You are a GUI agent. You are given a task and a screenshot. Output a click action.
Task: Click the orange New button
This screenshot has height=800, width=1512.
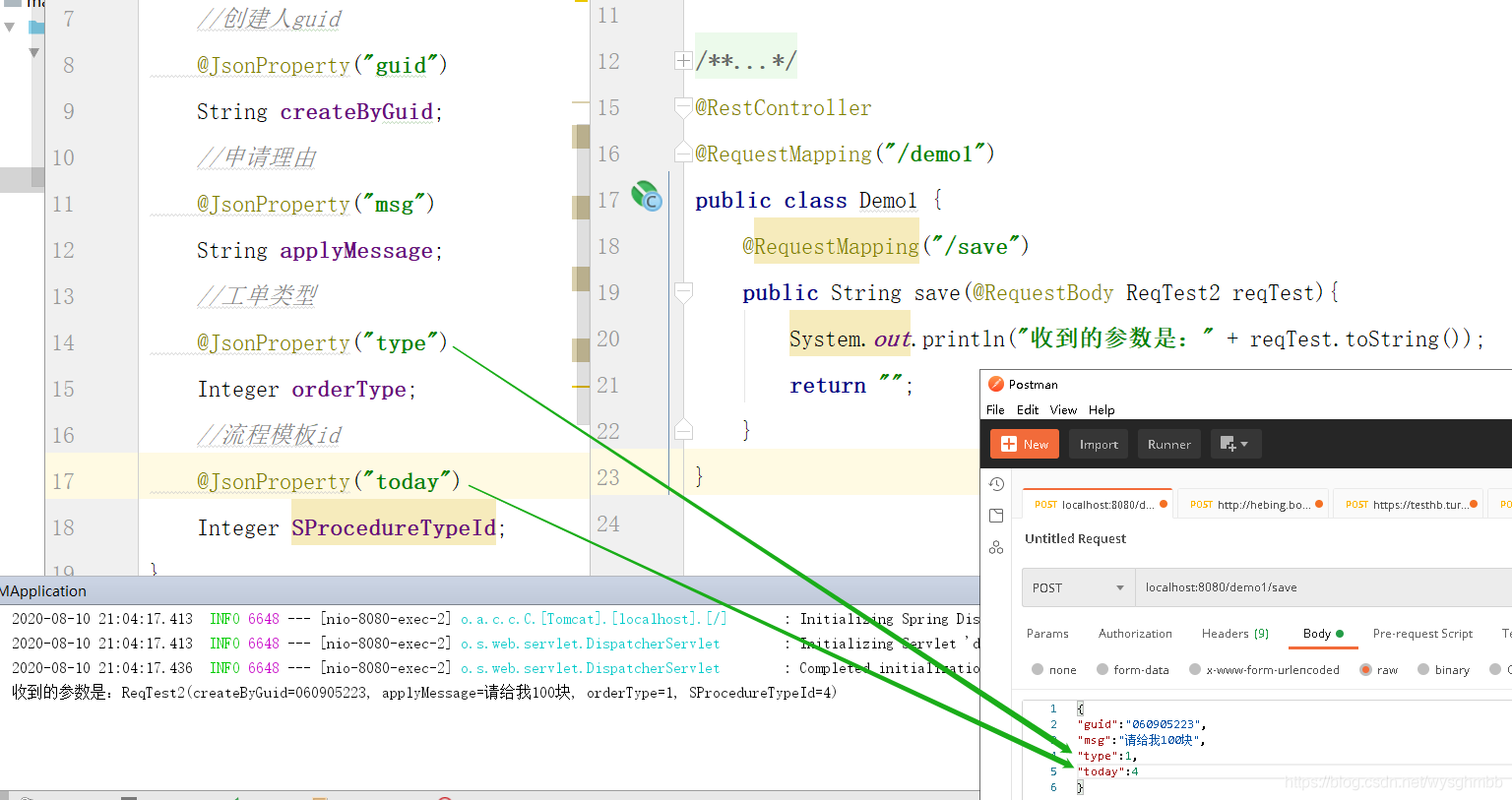point(1025,444)
